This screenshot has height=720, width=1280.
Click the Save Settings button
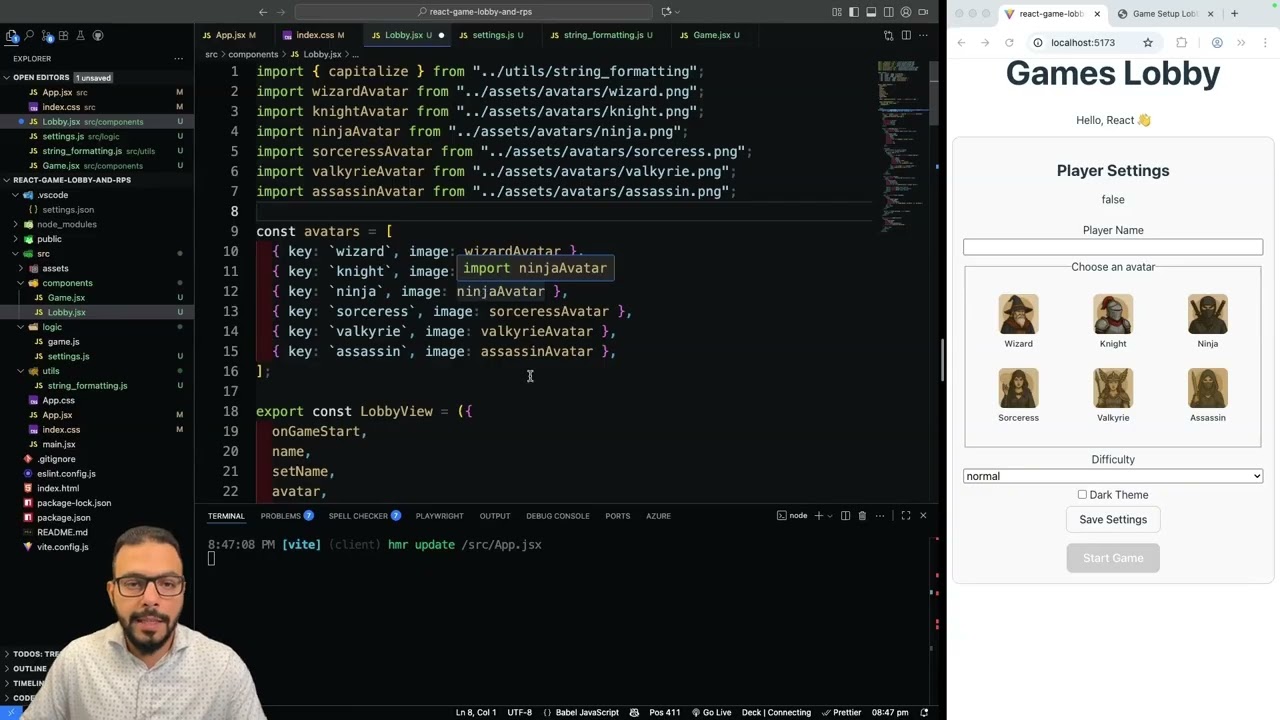(1113, 520)
